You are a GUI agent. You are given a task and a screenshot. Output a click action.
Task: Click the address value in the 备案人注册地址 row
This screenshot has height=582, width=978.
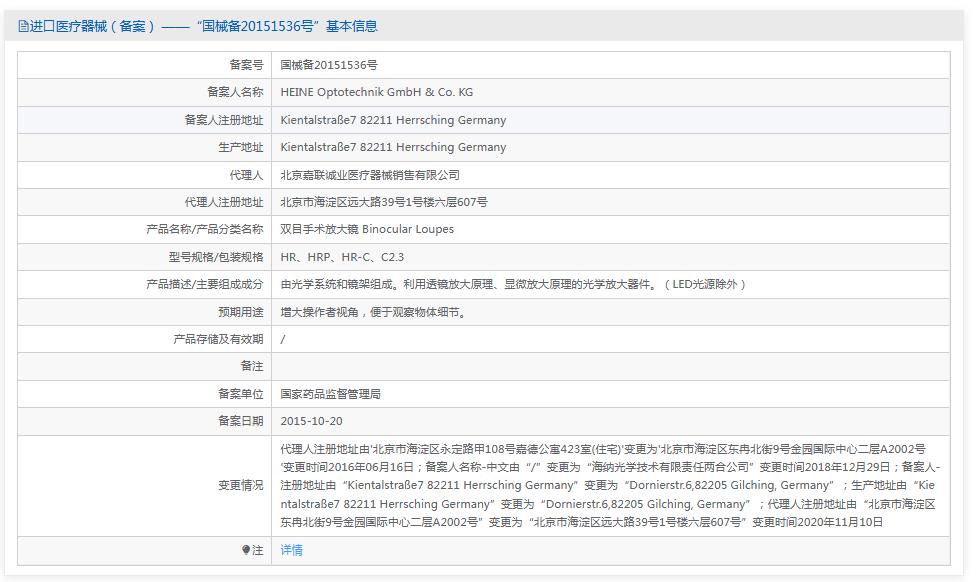[393, 120]
